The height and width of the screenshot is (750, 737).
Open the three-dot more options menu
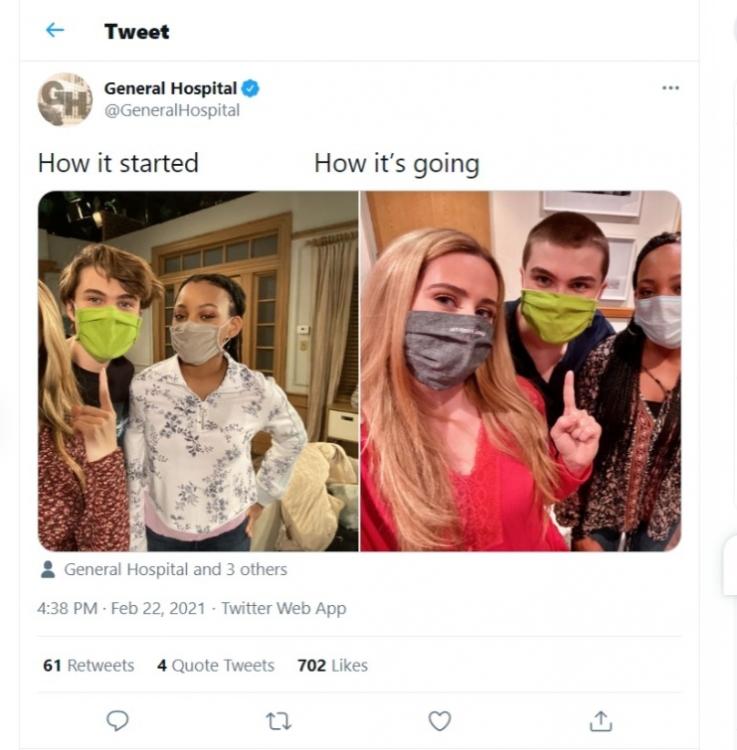[x=670, y=88]
